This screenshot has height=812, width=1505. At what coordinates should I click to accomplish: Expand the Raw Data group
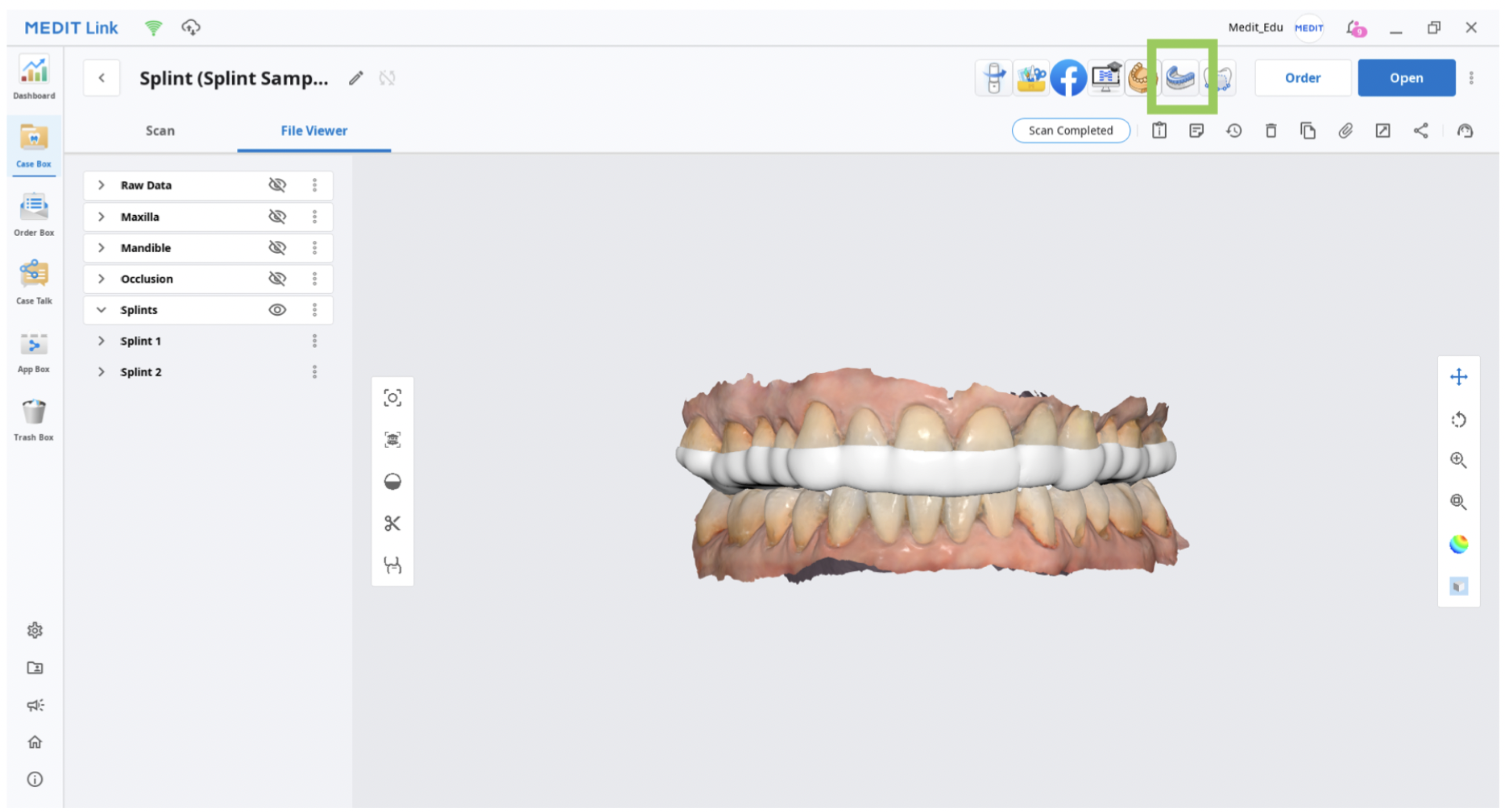(102, 184)
